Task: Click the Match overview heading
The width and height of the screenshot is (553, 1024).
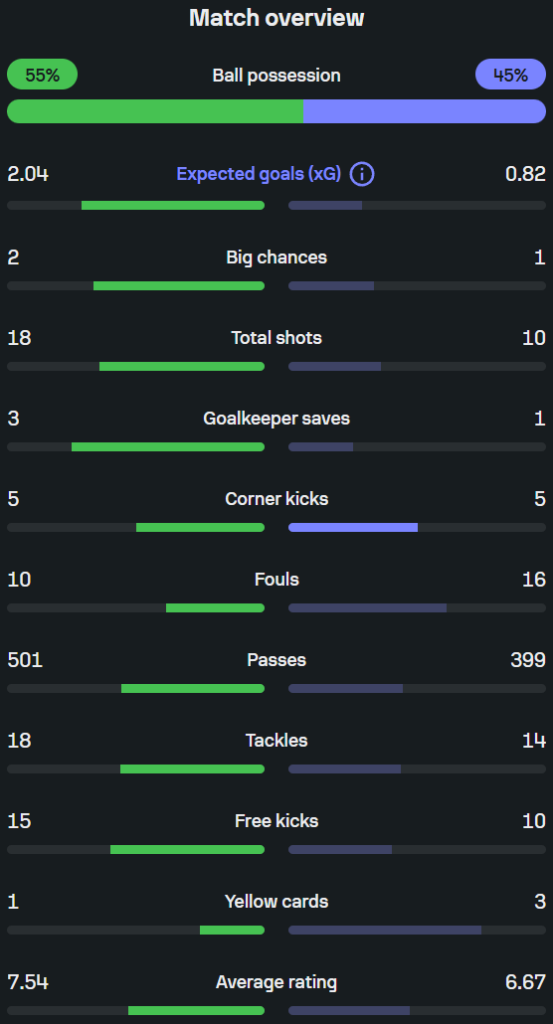Action: [277, 18]
